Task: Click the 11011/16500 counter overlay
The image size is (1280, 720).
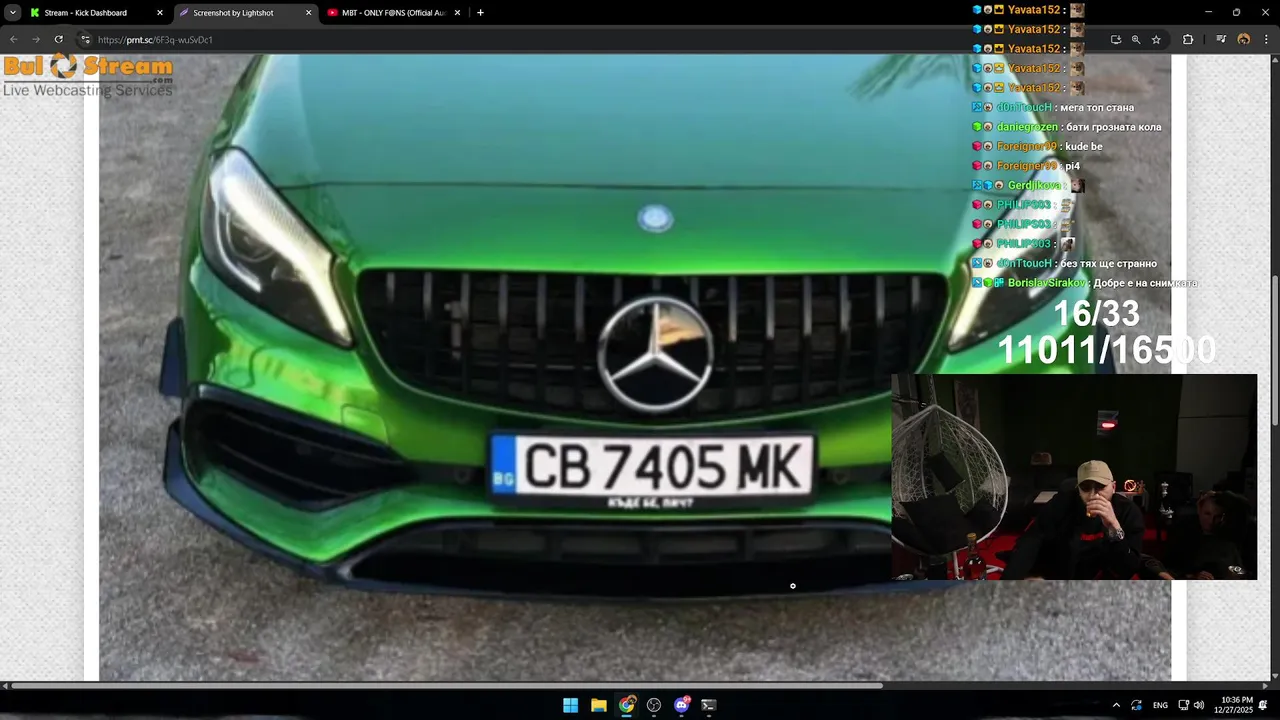Action: 1107,350
